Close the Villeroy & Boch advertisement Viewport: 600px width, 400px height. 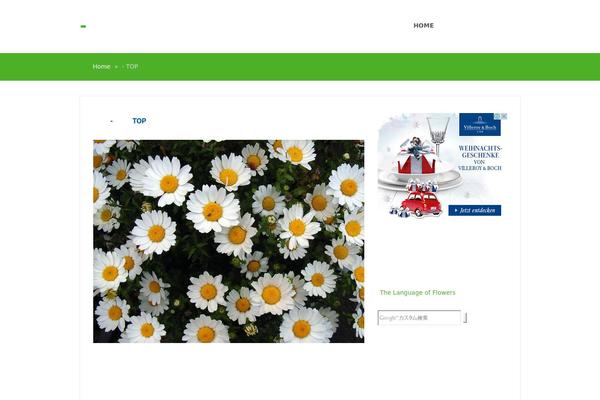click(504, 116)
